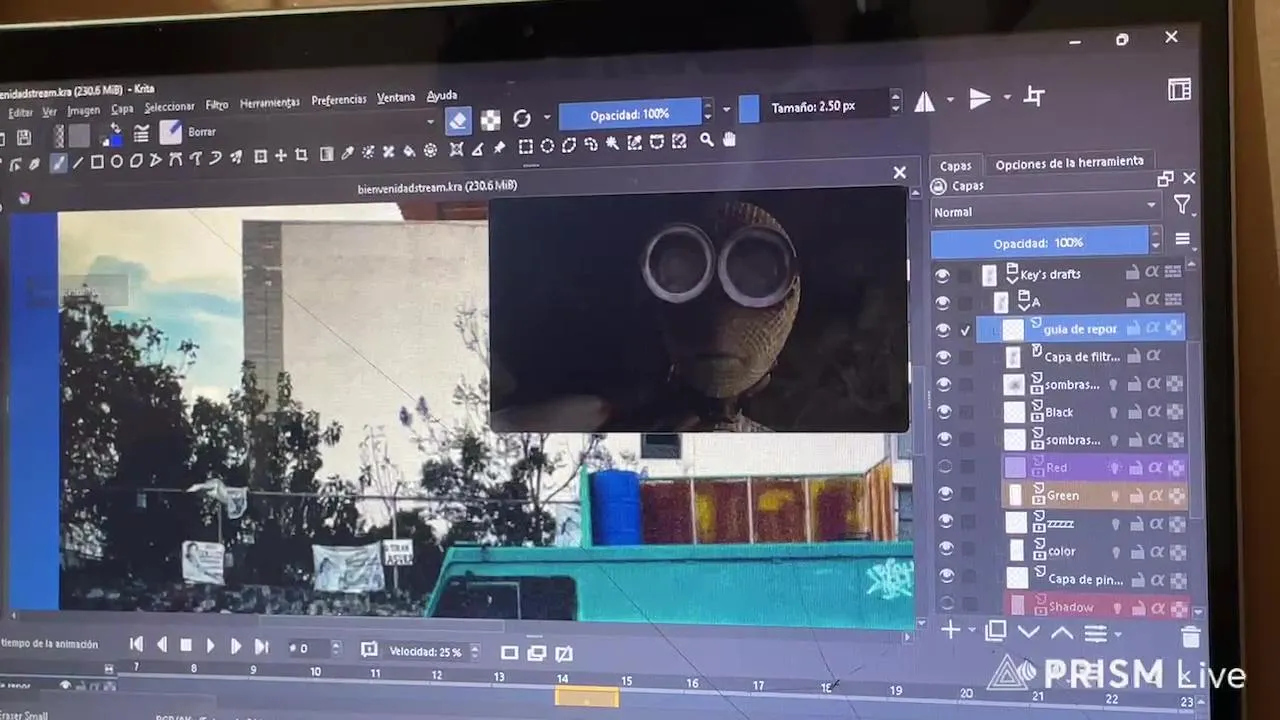
Task: Open the Ventana menu
Action: (x=396, y=98)
